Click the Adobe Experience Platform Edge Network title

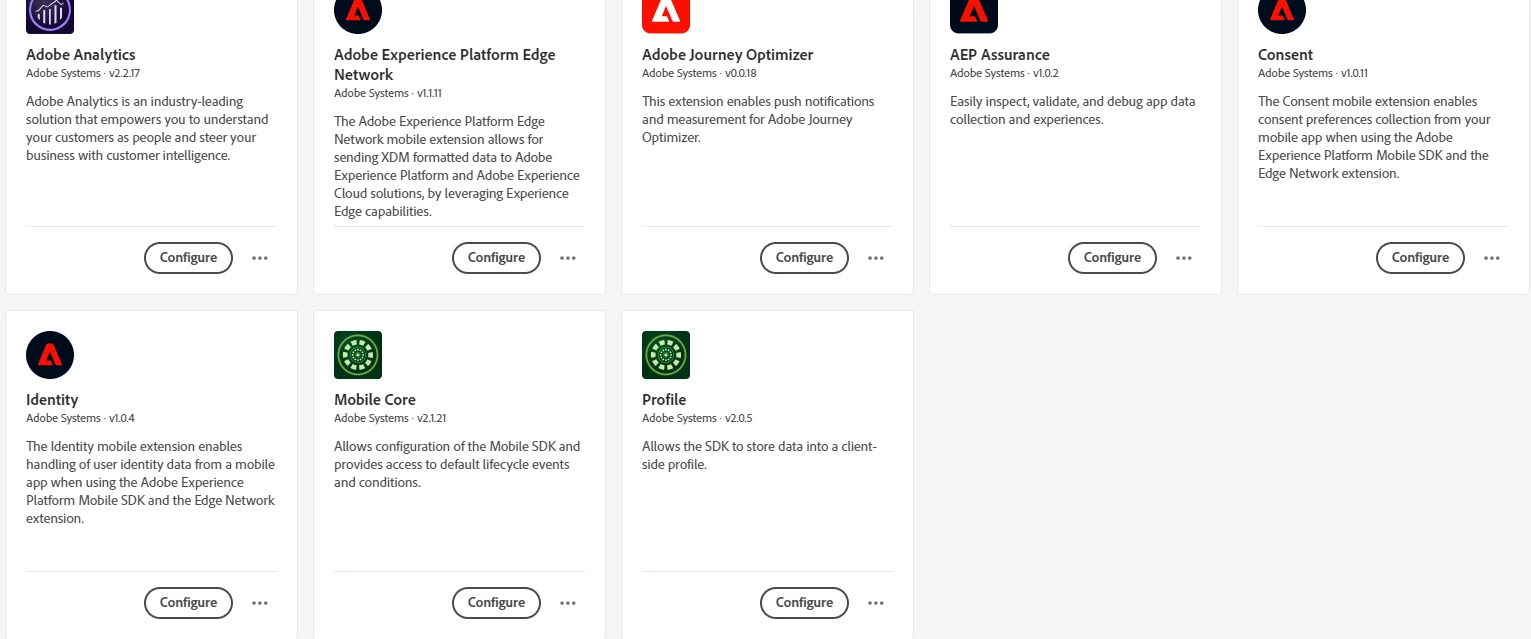[x=445, y=65]
